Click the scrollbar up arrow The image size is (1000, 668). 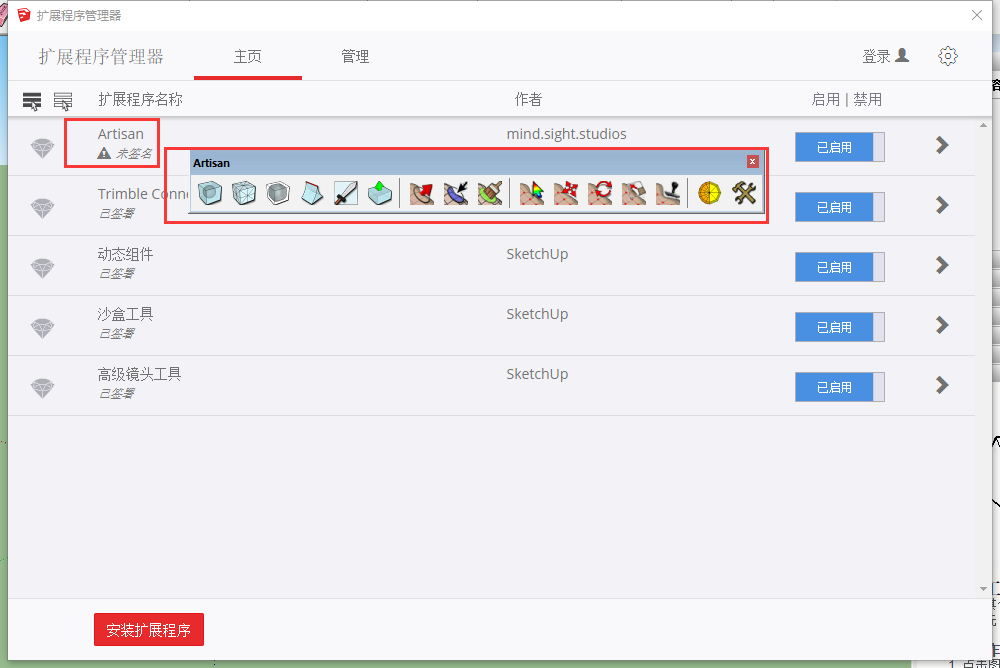[983, 126]
